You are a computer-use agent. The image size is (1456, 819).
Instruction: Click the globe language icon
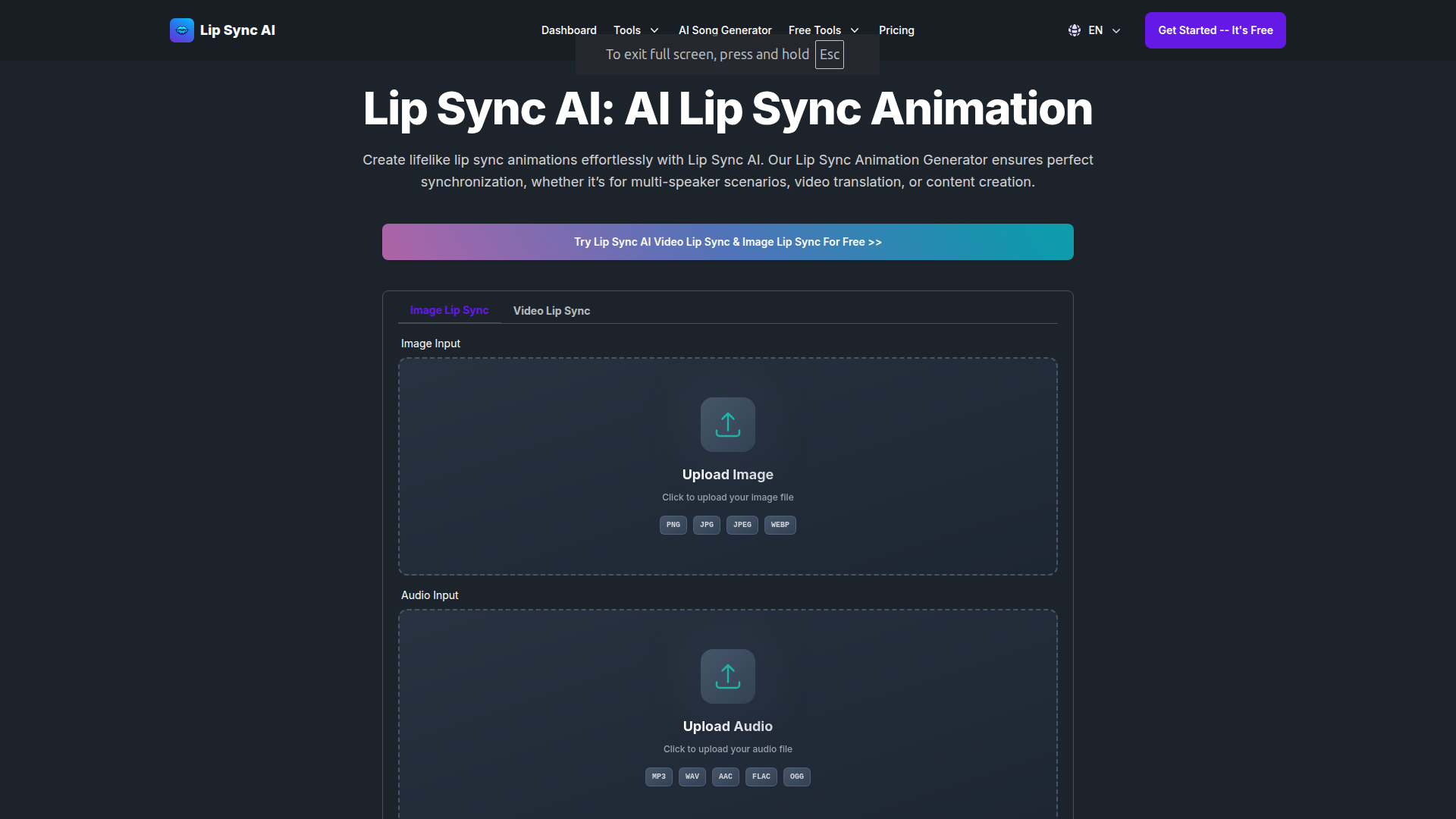click(1074, 30)
